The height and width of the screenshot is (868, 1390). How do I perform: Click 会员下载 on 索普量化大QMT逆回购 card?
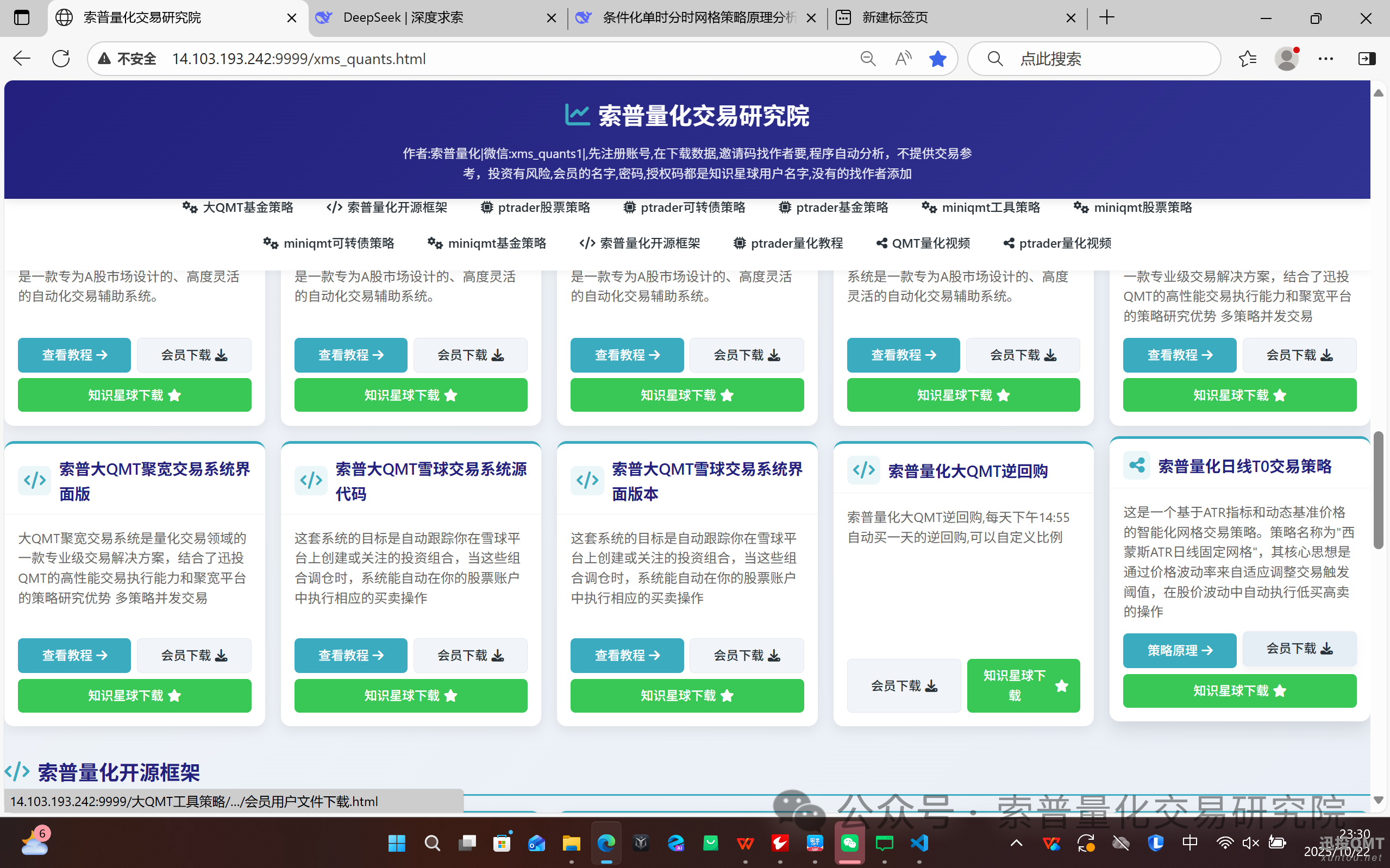click(903, 685)
